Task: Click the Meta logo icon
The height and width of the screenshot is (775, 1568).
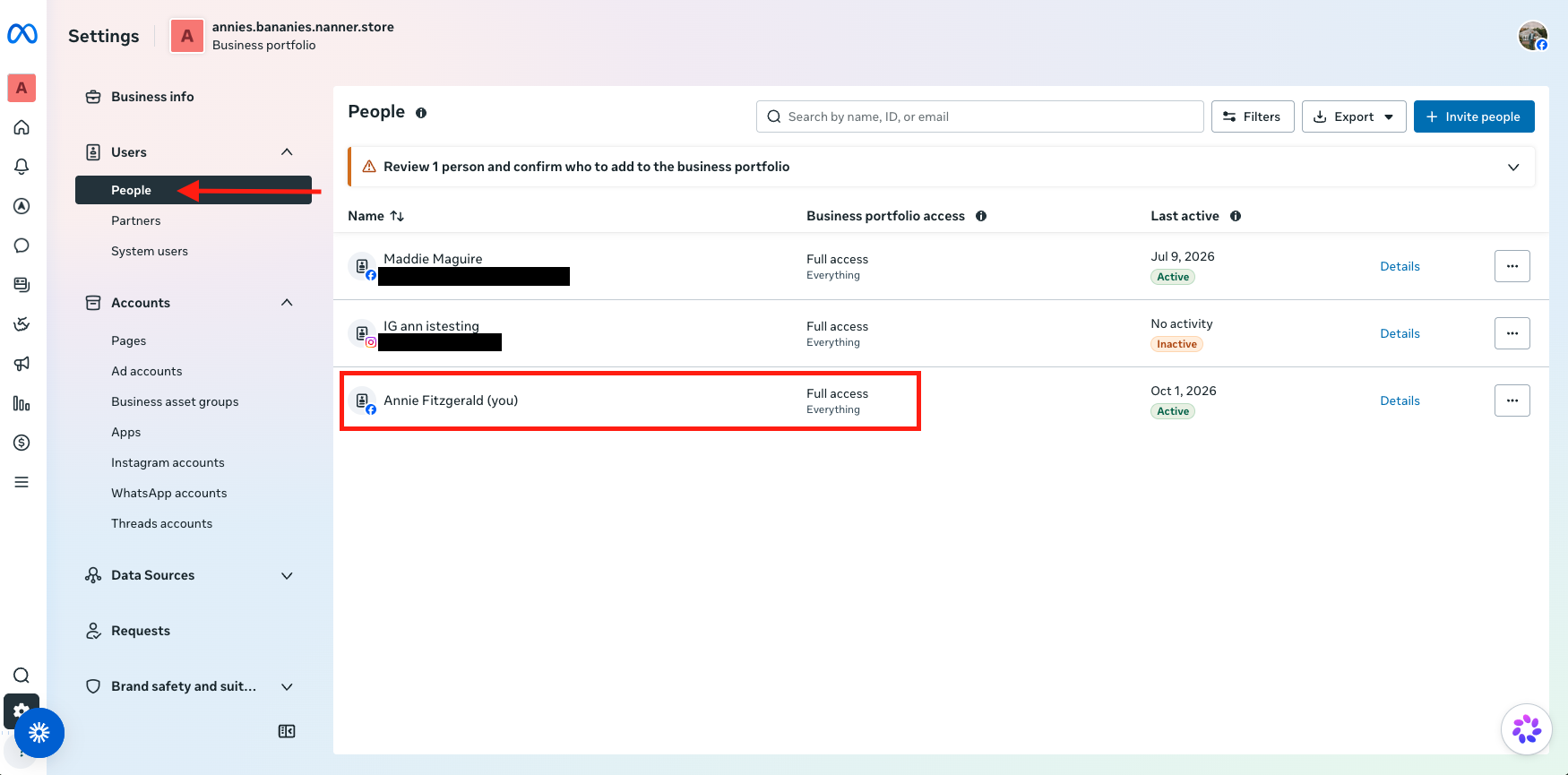Action: (x=22, y=34)
